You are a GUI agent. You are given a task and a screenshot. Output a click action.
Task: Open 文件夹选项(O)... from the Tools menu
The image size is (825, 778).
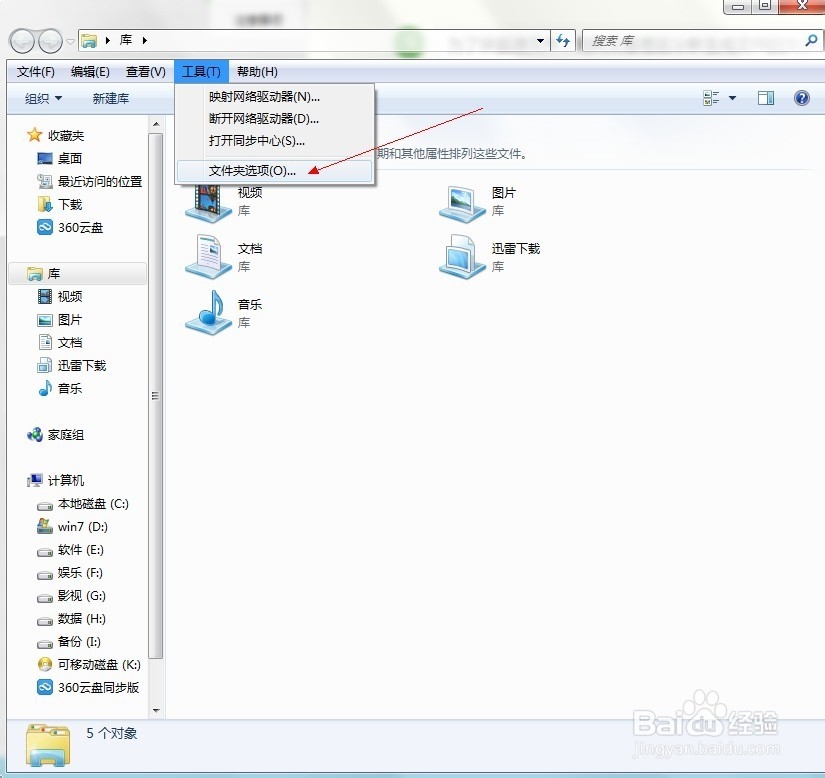(x=274, y=170)
